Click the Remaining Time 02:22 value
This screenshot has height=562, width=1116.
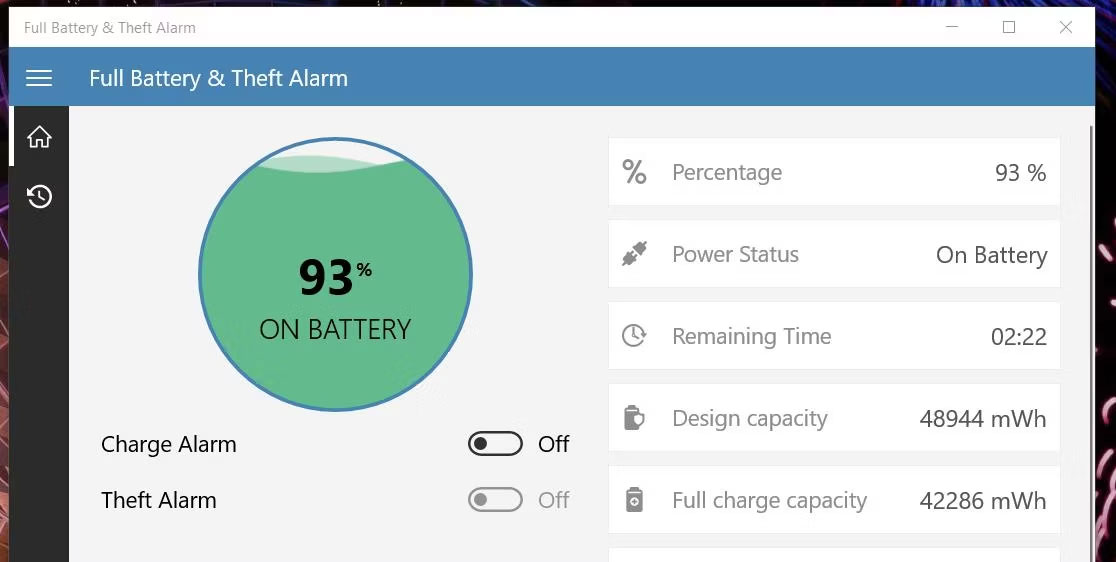point(1018,337)
